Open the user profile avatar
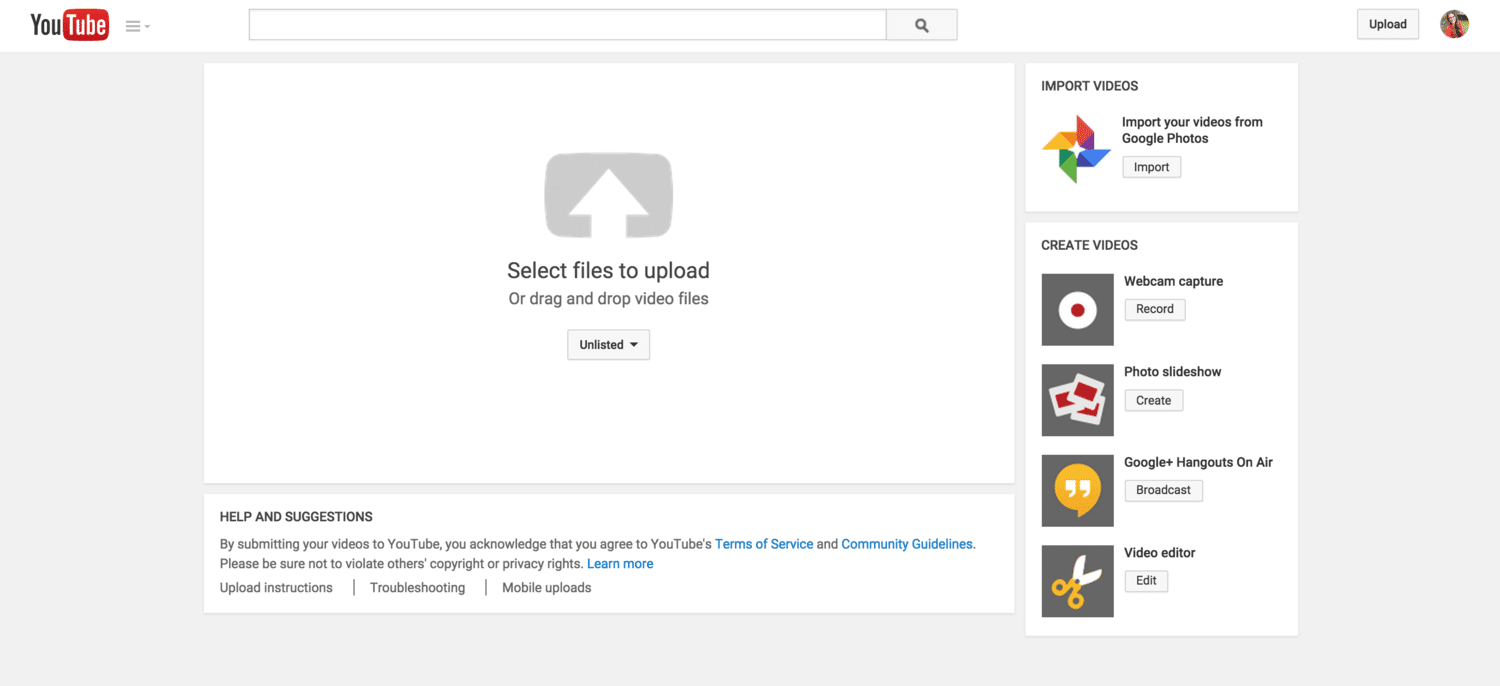1500x686 pixels. point(1454,25)
